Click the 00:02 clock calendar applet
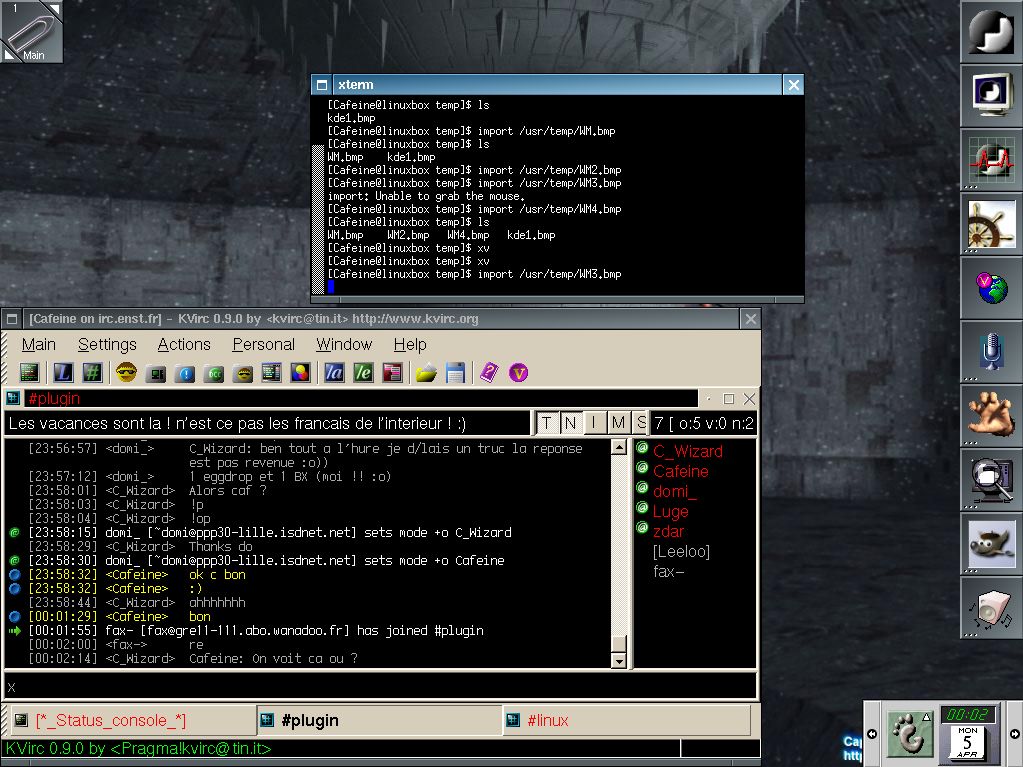This screenshot has width=1023, height=767. pyautogui.click(x=968, y=732)
